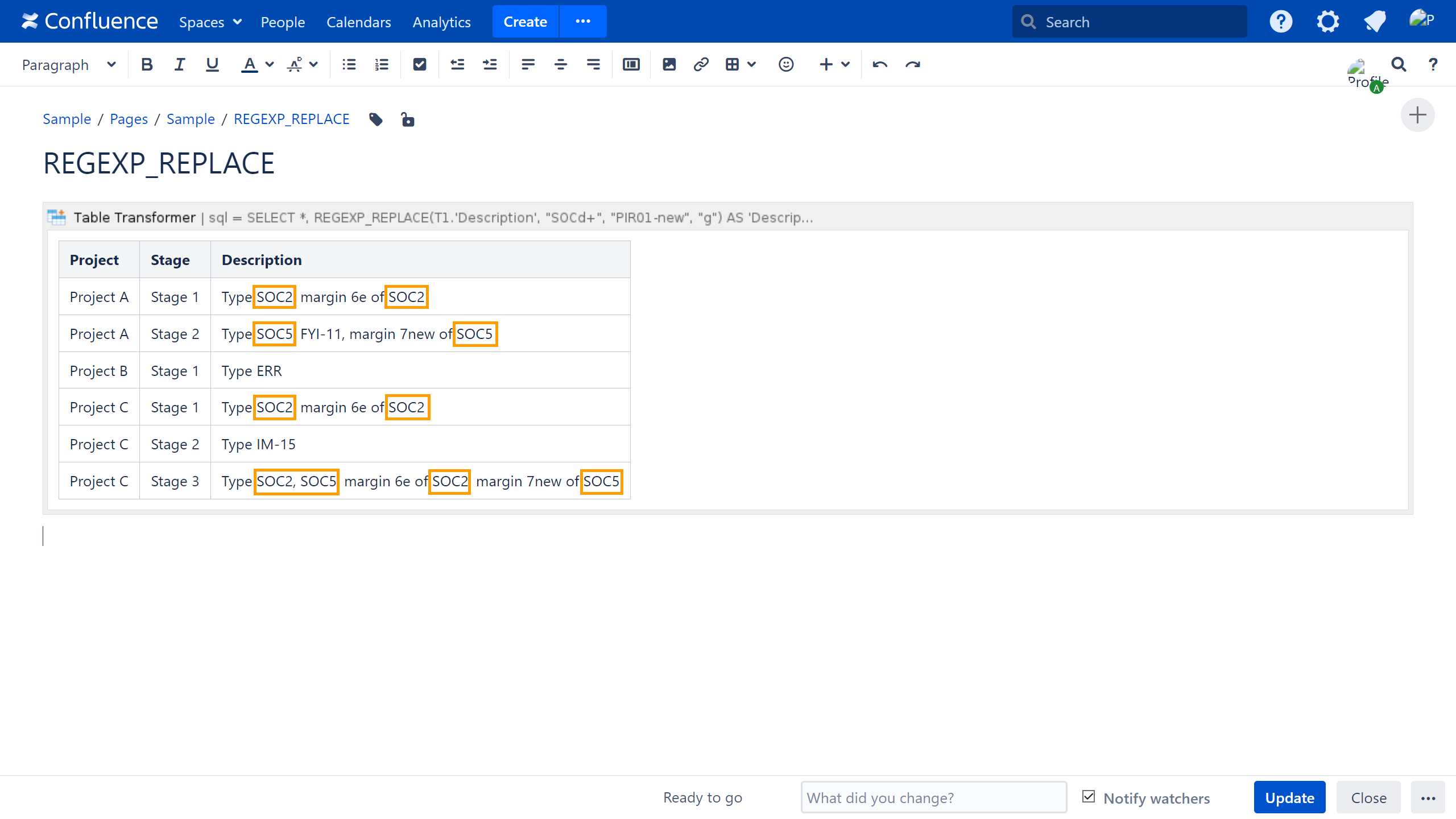The image size is (1456, 819).
Task: Toggle bold formatting
Action: coord(147,65)
